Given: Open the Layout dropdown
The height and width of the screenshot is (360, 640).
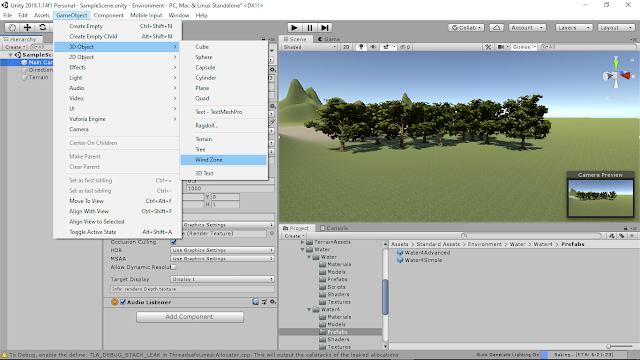Looking at the screenshot, I should click(616, 28).
